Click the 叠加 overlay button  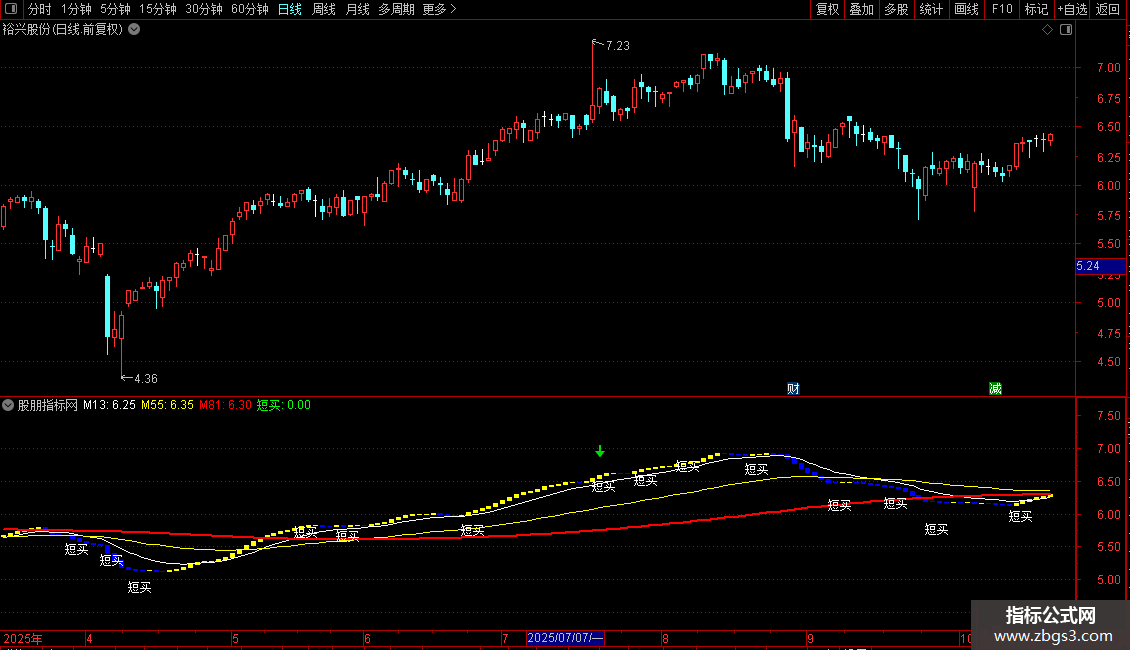(862, 9)
